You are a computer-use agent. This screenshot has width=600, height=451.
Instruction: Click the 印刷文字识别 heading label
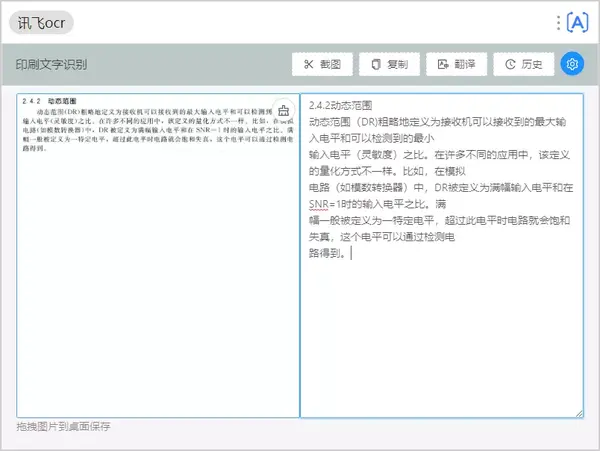click(x=51, y=64)
